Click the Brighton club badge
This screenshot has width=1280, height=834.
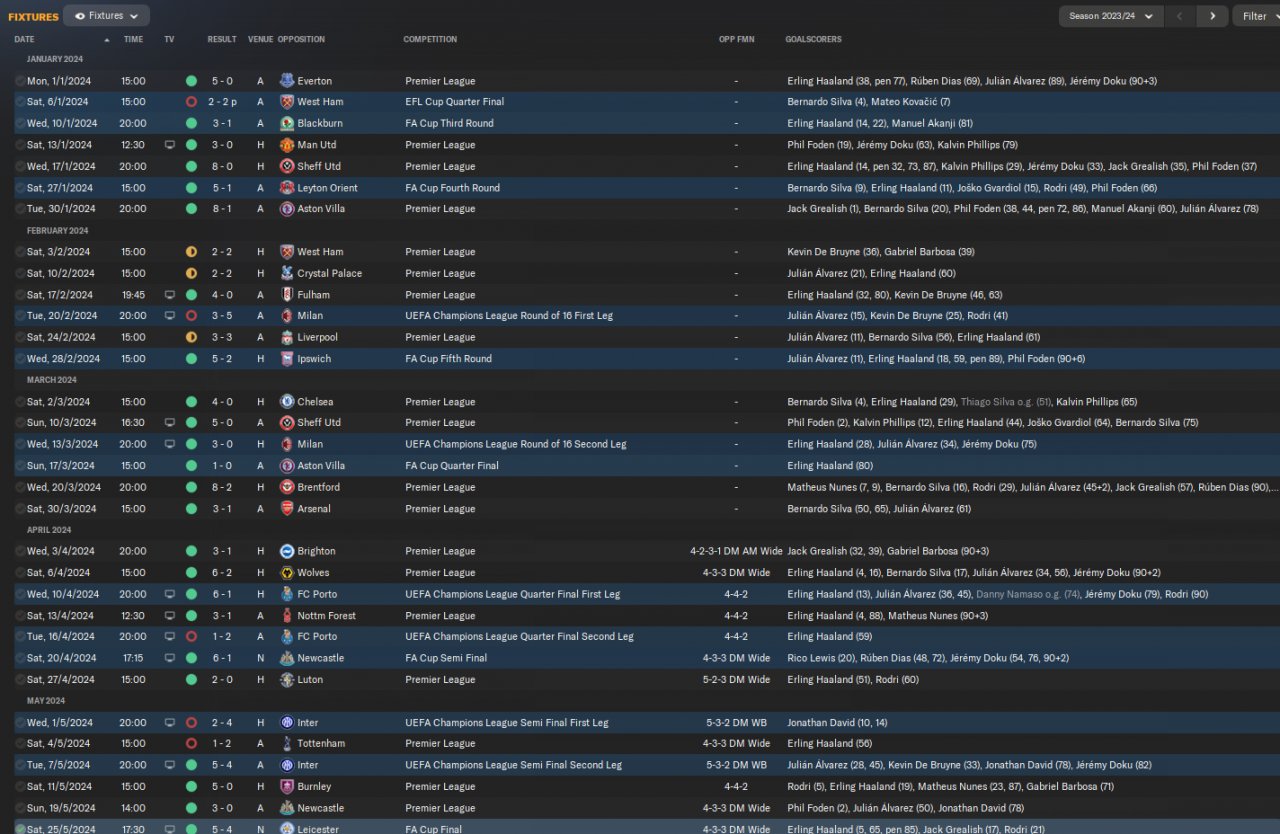tap(287, 551)
